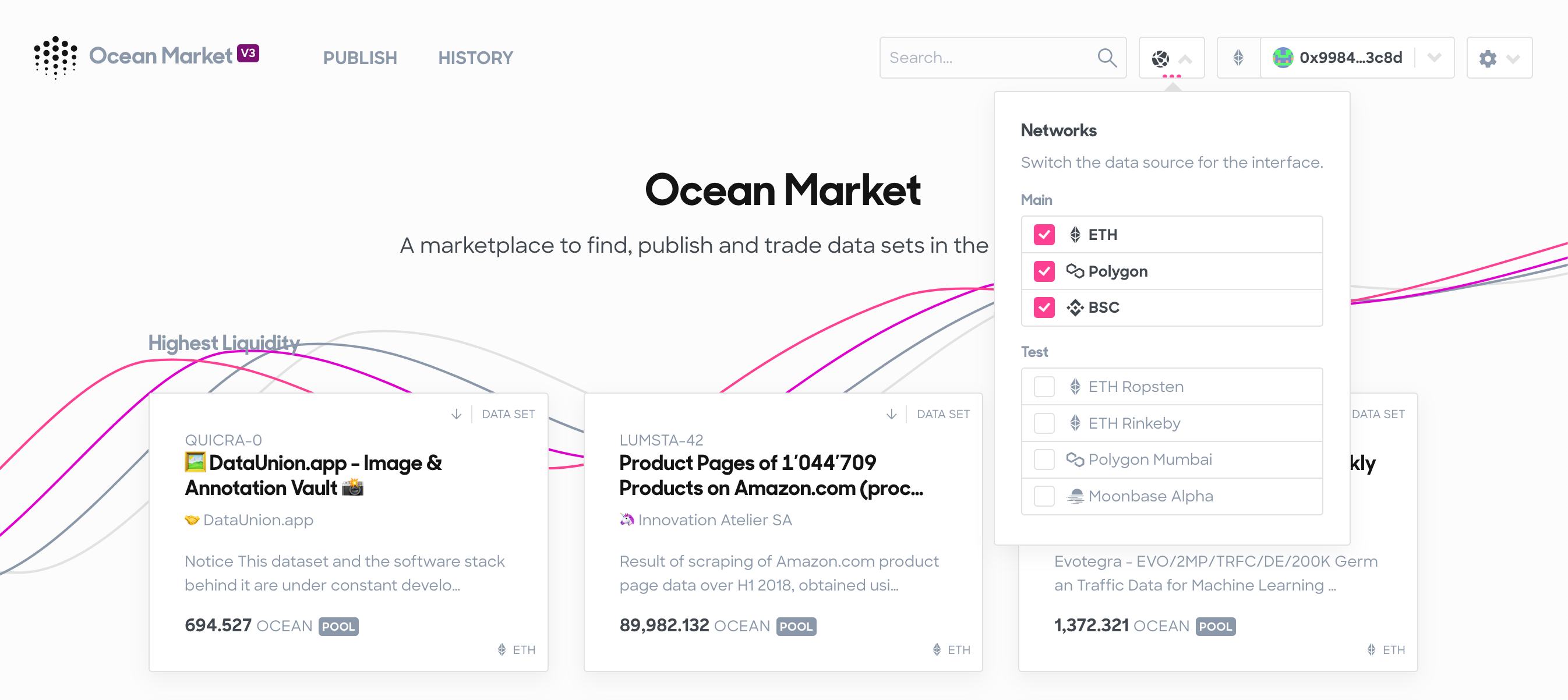Uncheck the ETH main network checkbox

[1044, 234]
